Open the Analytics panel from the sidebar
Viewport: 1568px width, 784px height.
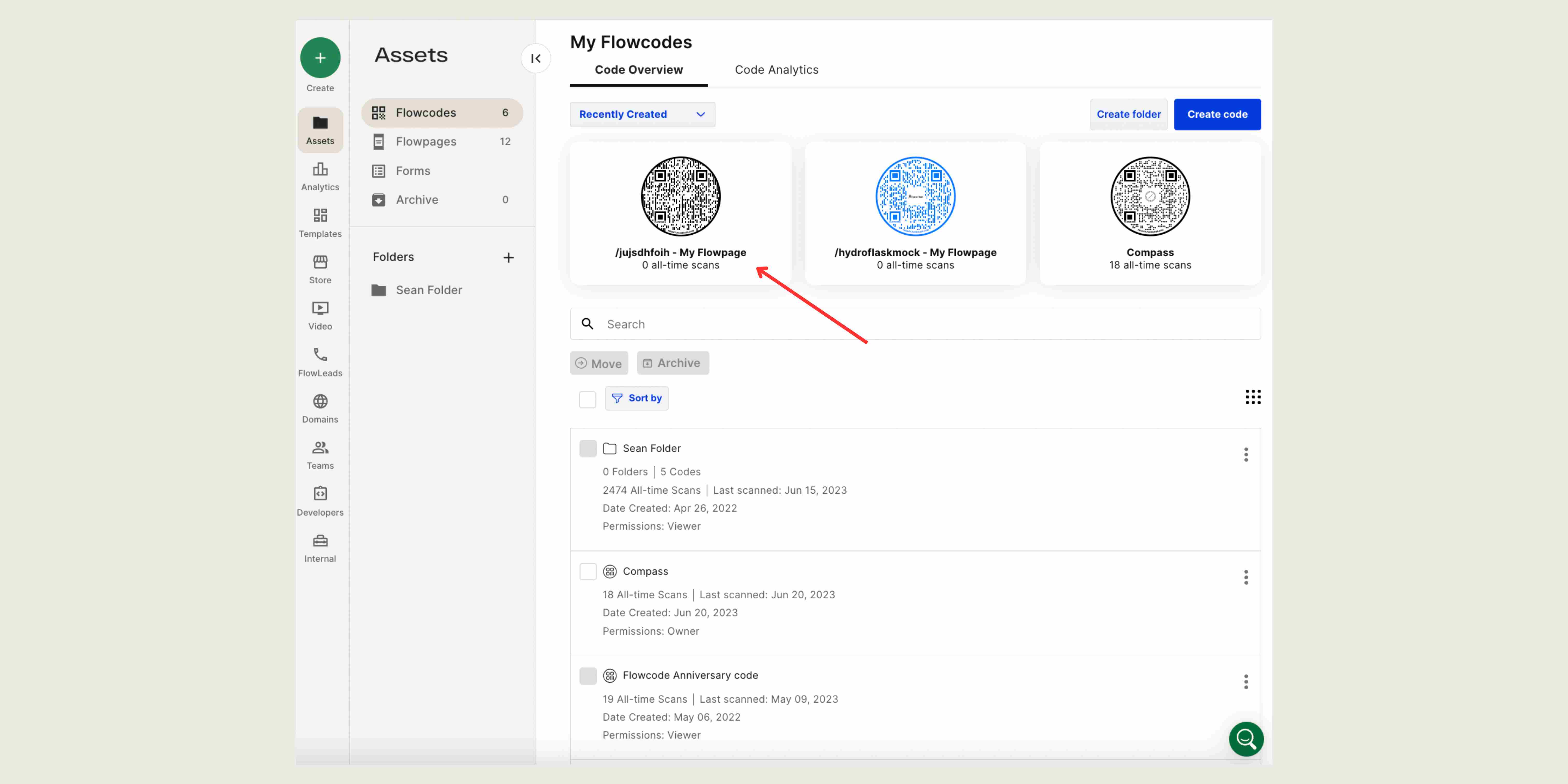click(x=320, y=176)
